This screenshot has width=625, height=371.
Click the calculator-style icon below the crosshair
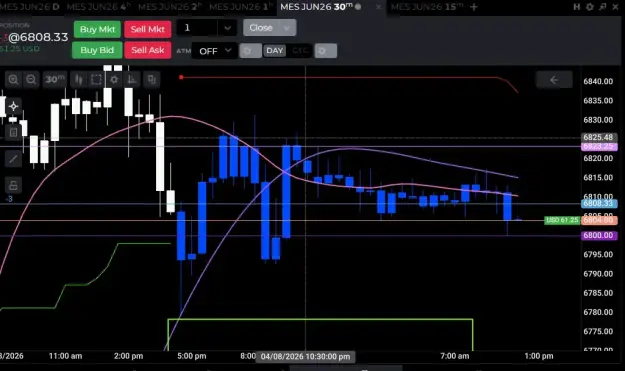point(13,132)
